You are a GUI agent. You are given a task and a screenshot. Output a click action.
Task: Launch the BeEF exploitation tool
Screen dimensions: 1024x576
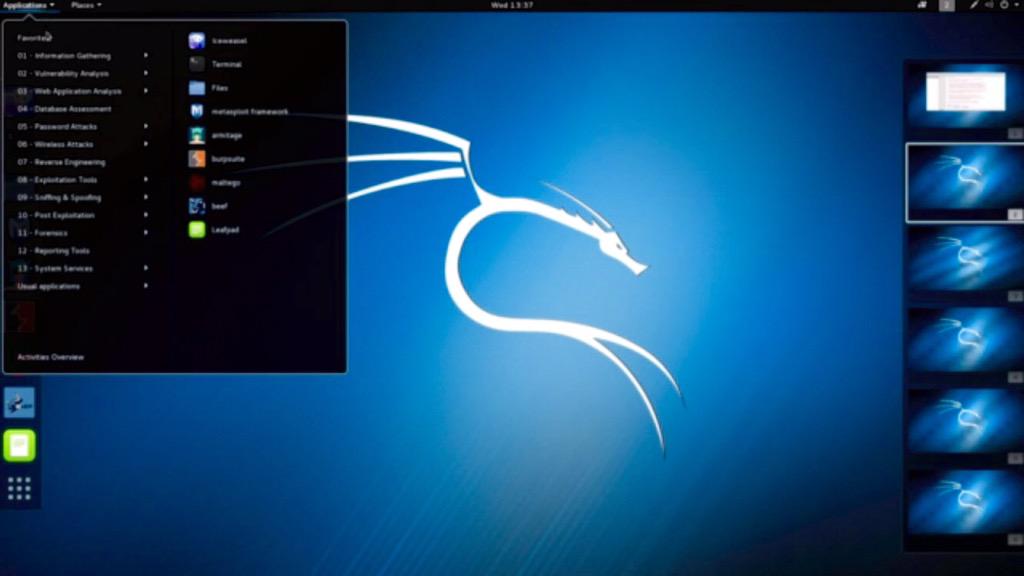coord(216,206)
